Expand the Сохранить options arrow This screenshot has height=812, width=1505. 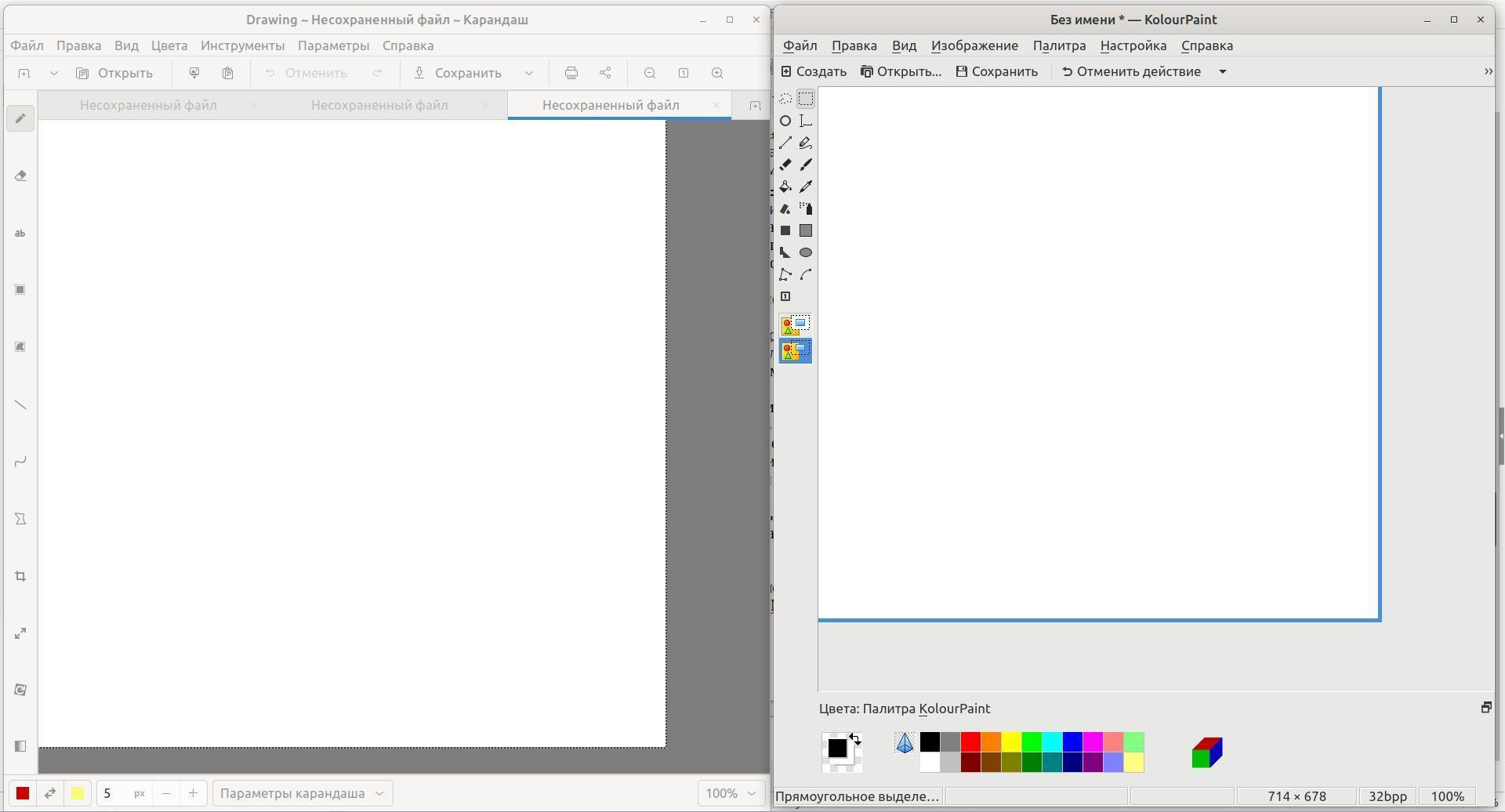(529, 73)
